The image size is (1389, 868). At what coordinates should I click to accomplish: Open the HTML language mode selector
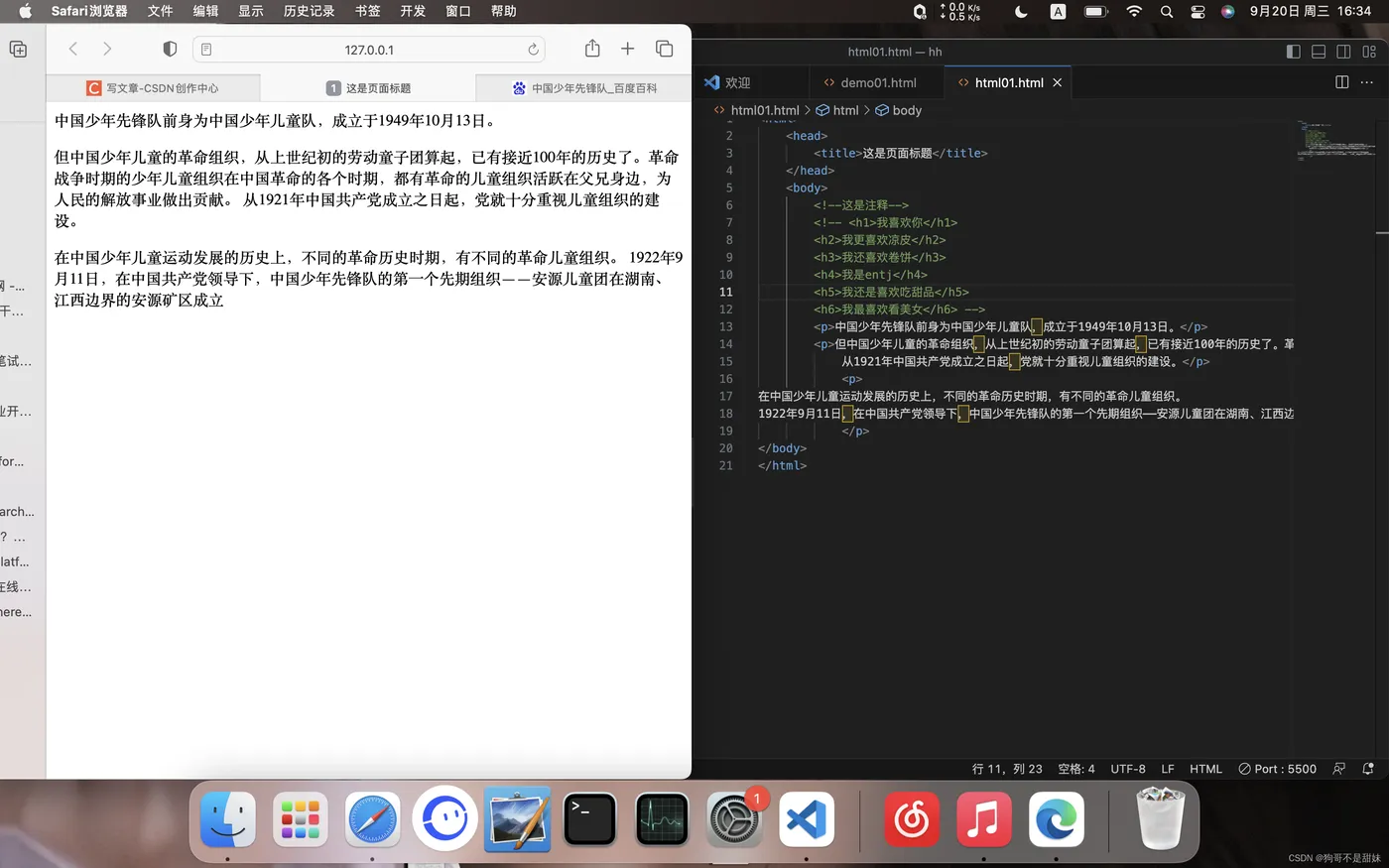click(1205, 769)
